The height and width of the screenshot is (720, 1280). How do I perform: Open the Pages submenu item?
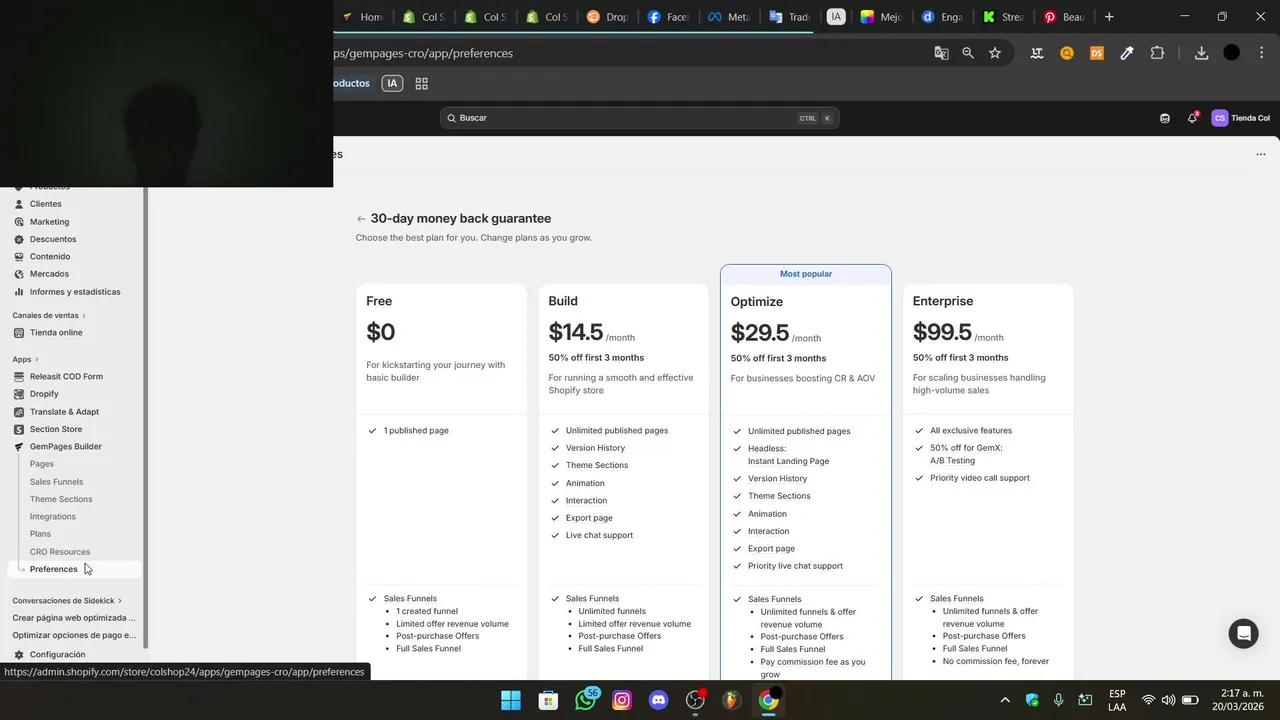click(x=42, y=464)
